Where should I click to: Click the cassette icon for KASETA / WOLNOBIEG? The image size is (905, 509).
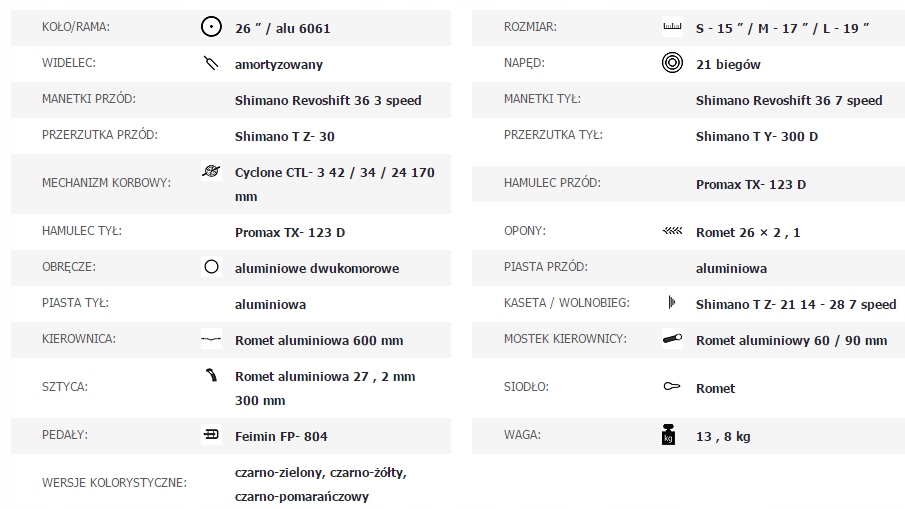pyautogui.click(x=672, y=303)
